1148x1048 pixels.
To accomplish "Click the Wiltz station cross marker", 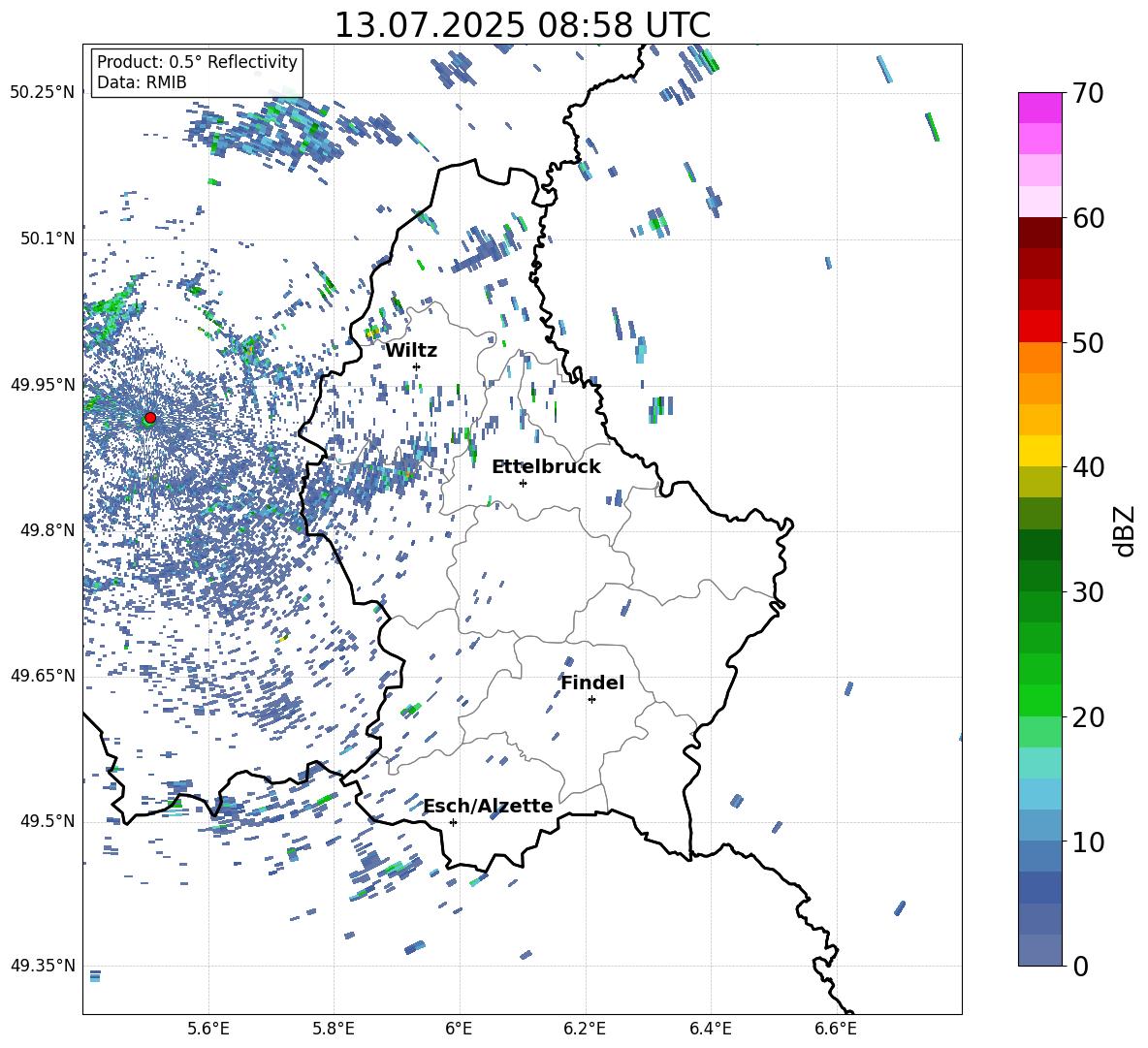I will (x=417, y=366).
